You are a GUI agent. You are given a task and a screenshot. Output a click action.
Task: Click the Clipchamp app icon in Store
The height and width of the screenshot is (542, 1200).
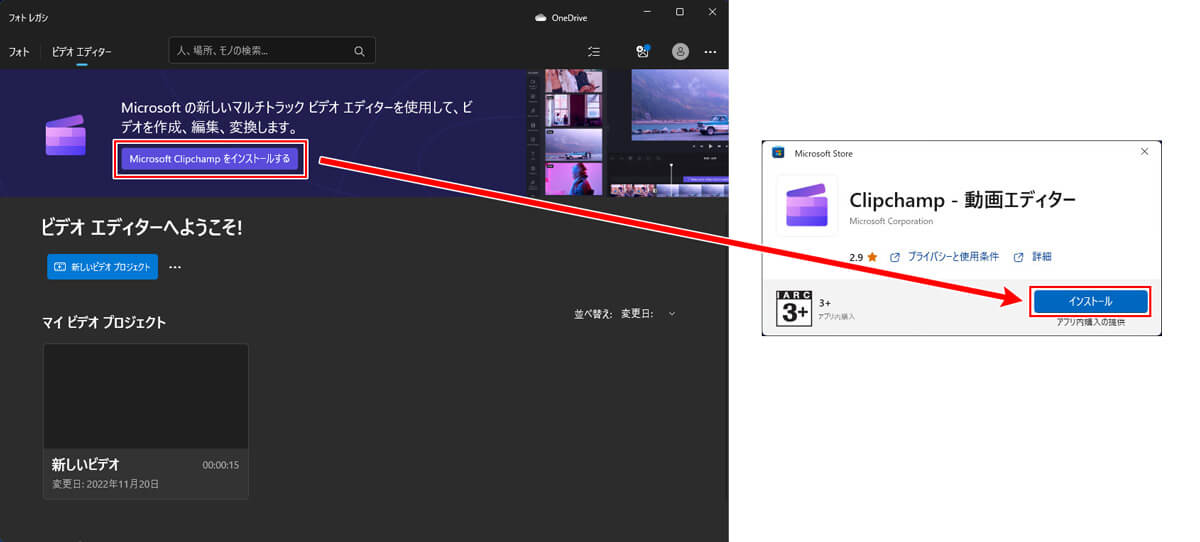coord(808,207)
